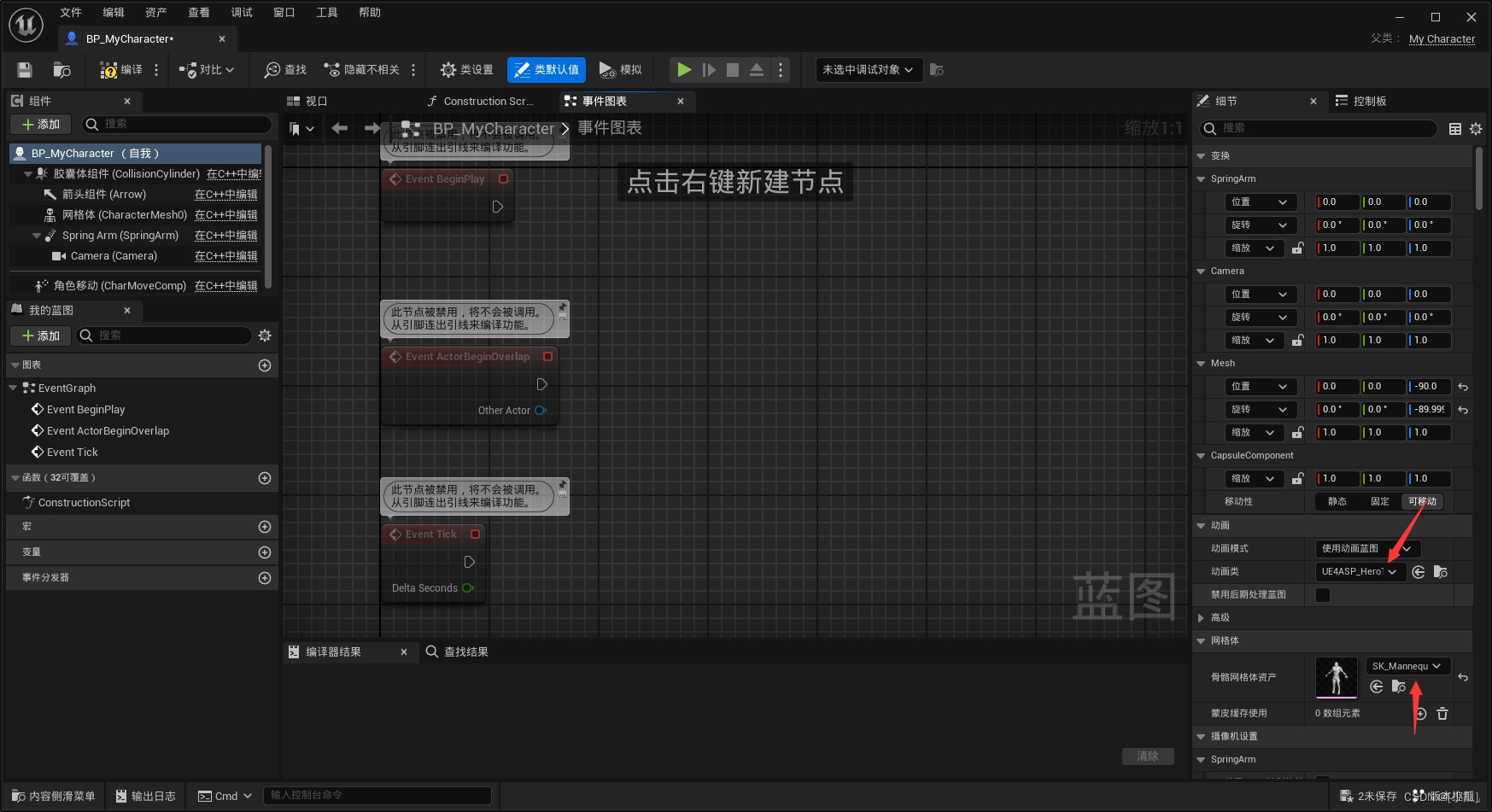This screenshot has width=1492, height=812.
Task: Clear compiler results with 清除 button
Action: point(1147,757)
